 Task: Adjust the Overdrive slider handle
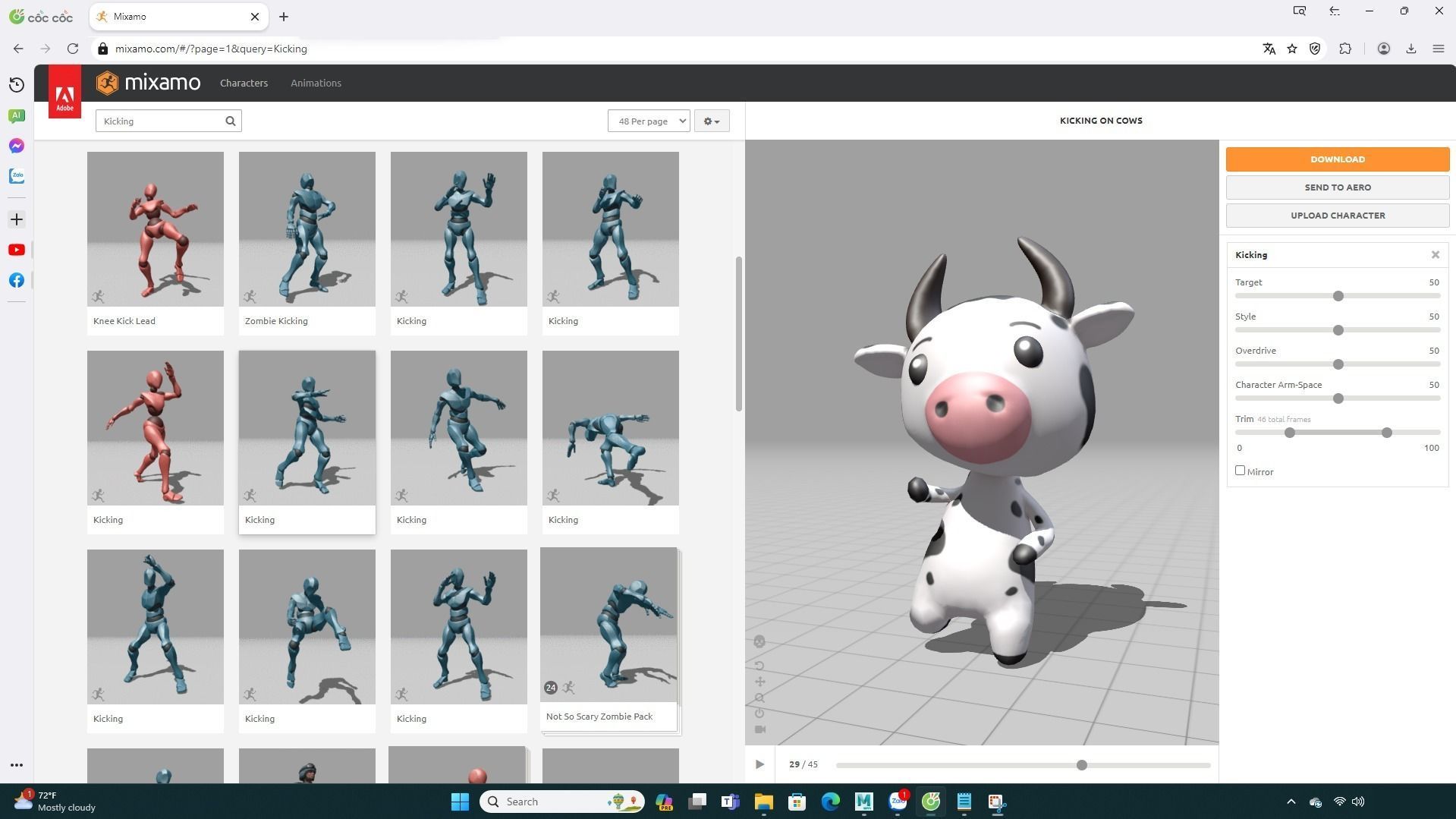[1338, 364]
